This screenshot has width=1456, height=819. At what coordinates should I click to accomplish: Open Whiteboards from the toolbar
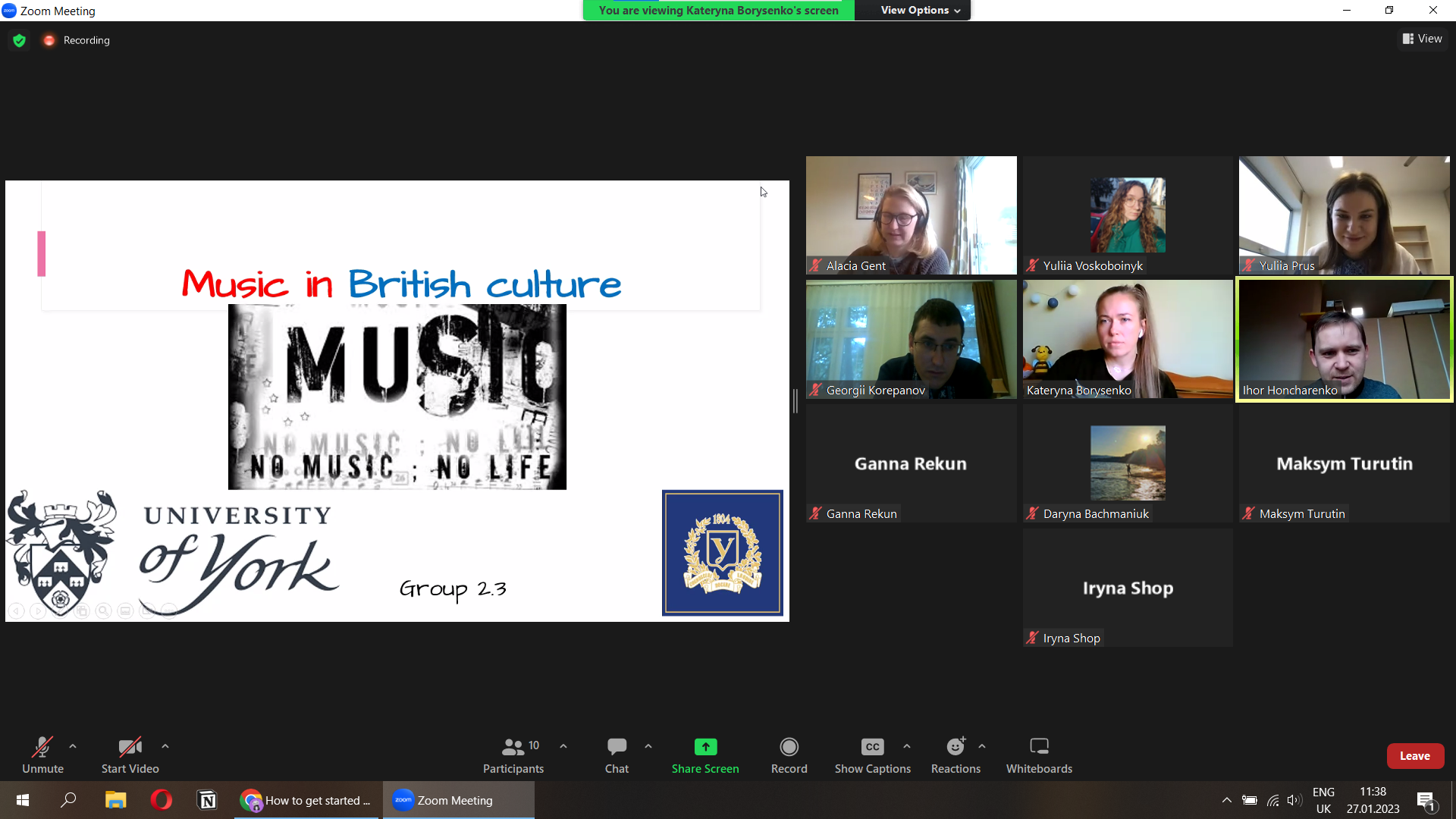[x=1039, y=755]
